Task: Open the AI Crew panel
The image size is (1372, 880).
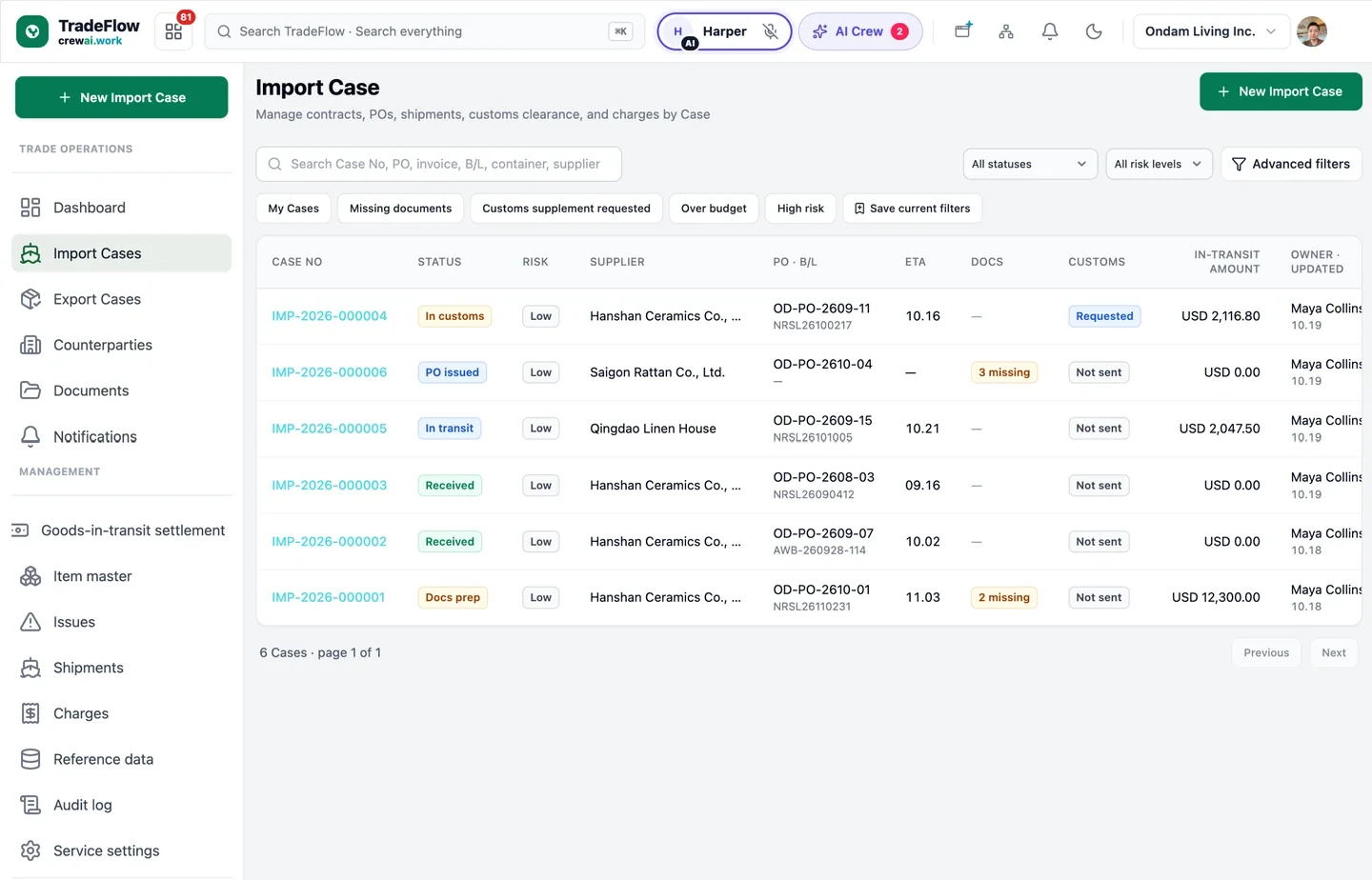Action: (x=860, y=31)
